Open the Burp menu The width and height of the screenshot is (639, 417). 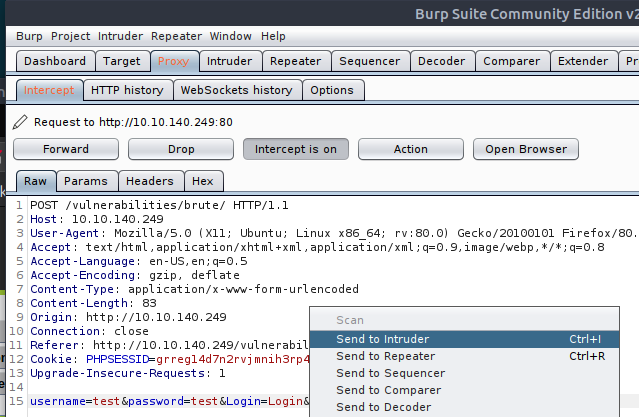[x=29, y=36]
